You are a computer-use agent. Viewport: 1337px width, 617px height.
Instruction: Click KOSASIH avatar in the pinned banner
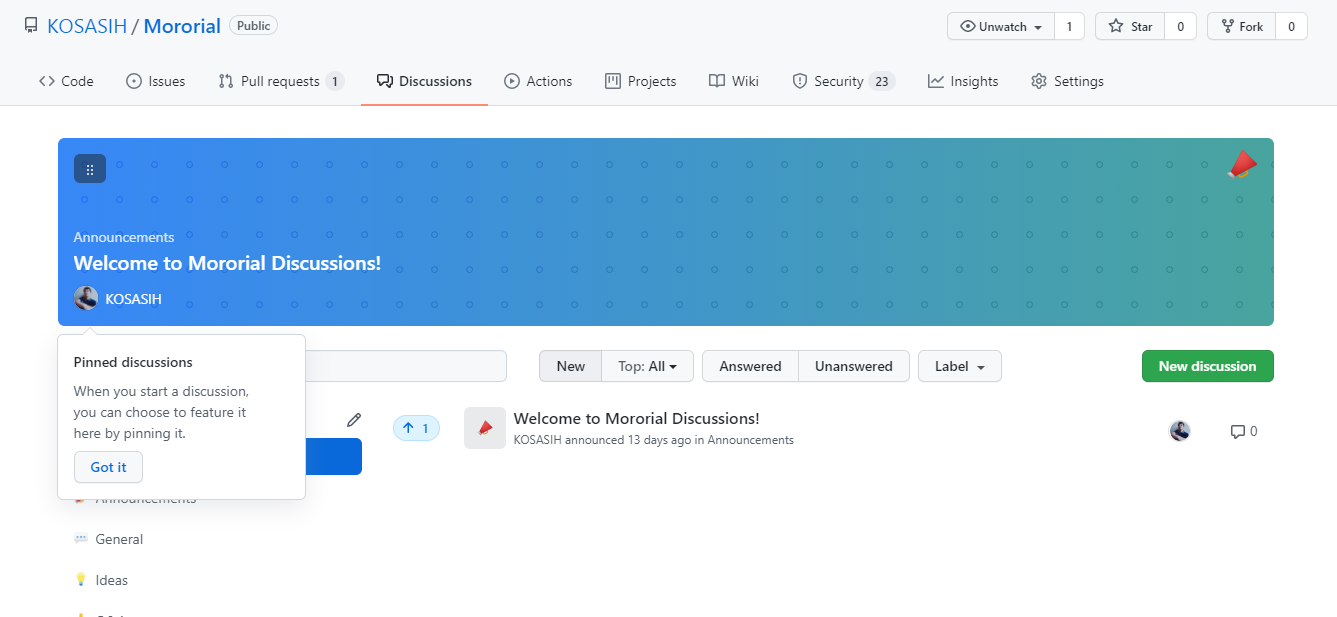tap(86, 298)
